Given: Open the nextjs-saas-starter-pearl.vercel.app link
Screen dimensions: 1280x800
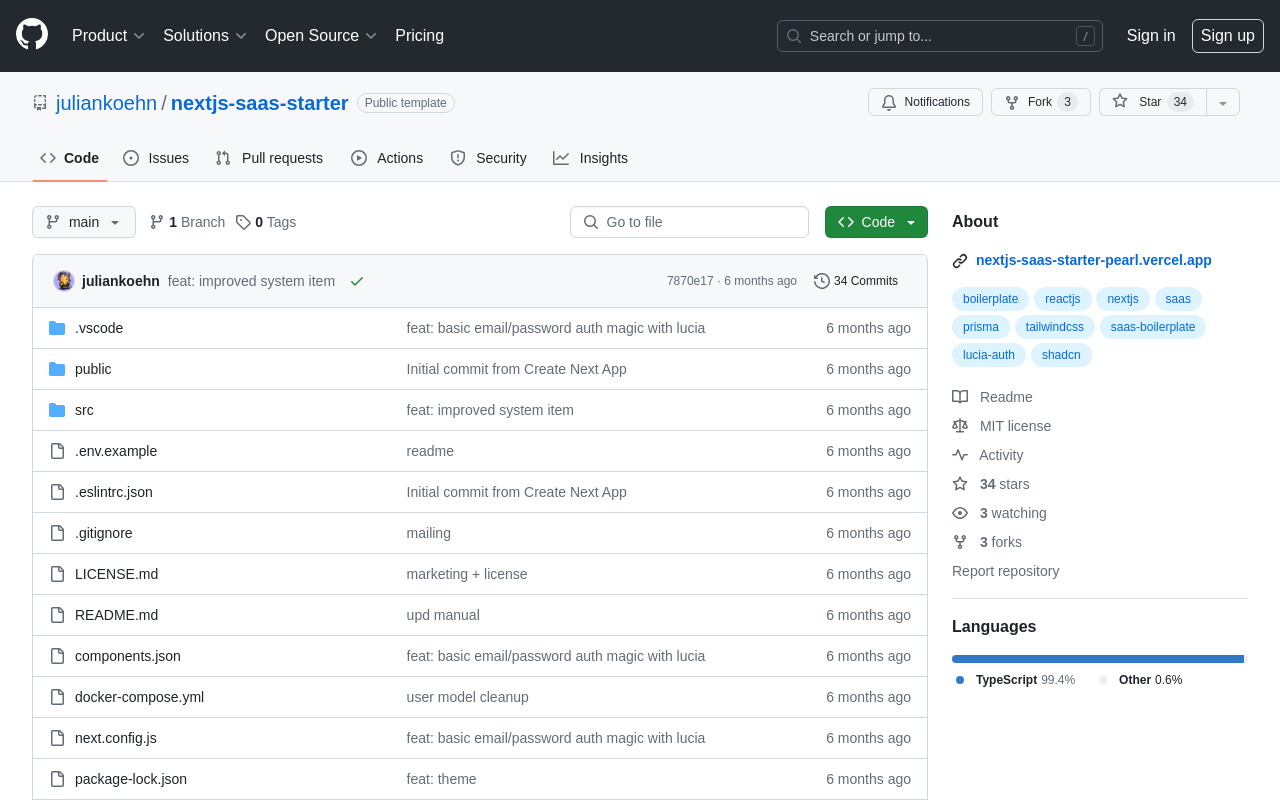Looking at the screenshot, I should point(1093,260).
